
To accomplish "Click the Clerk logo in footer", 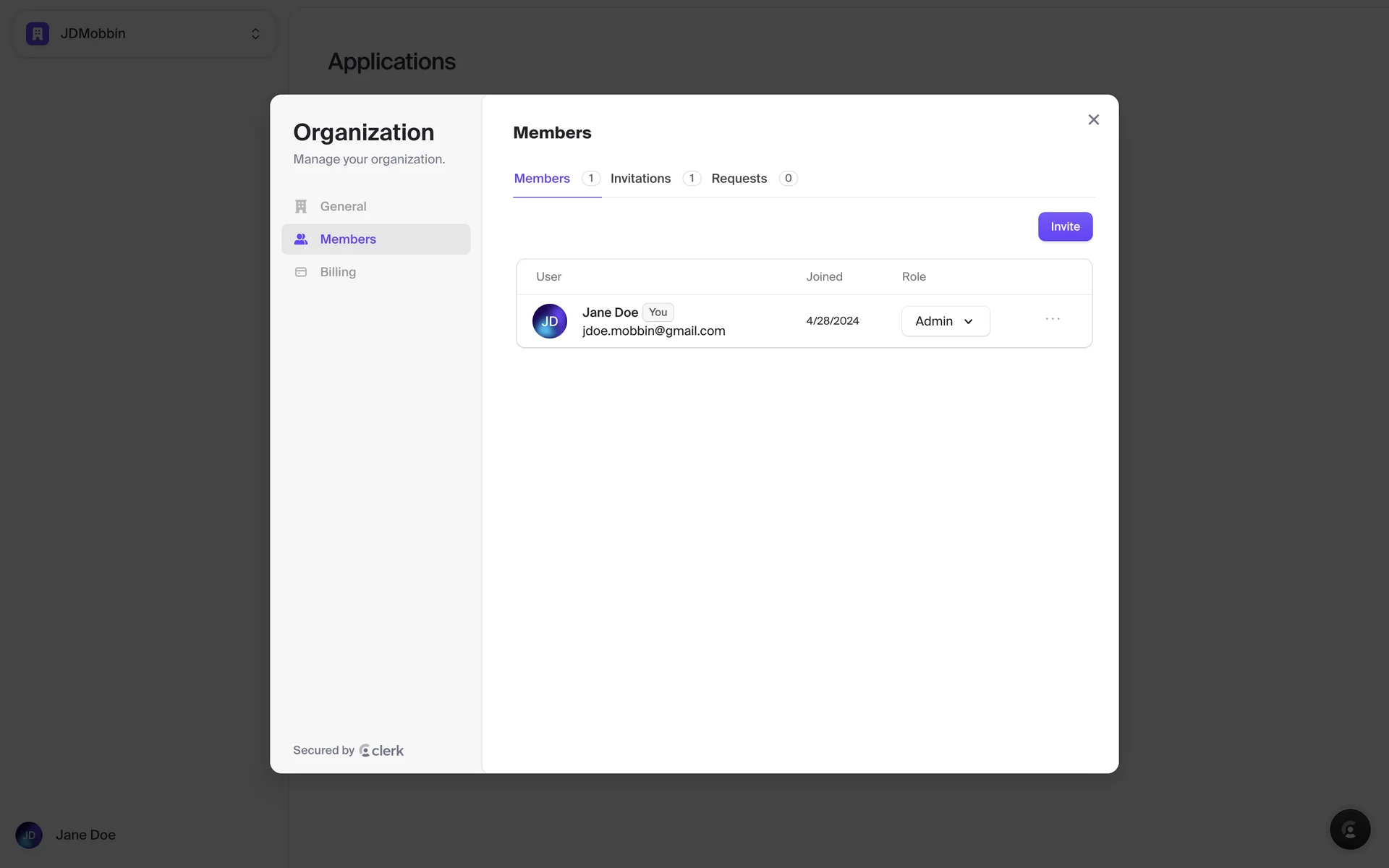I will [x=381, y=751].
